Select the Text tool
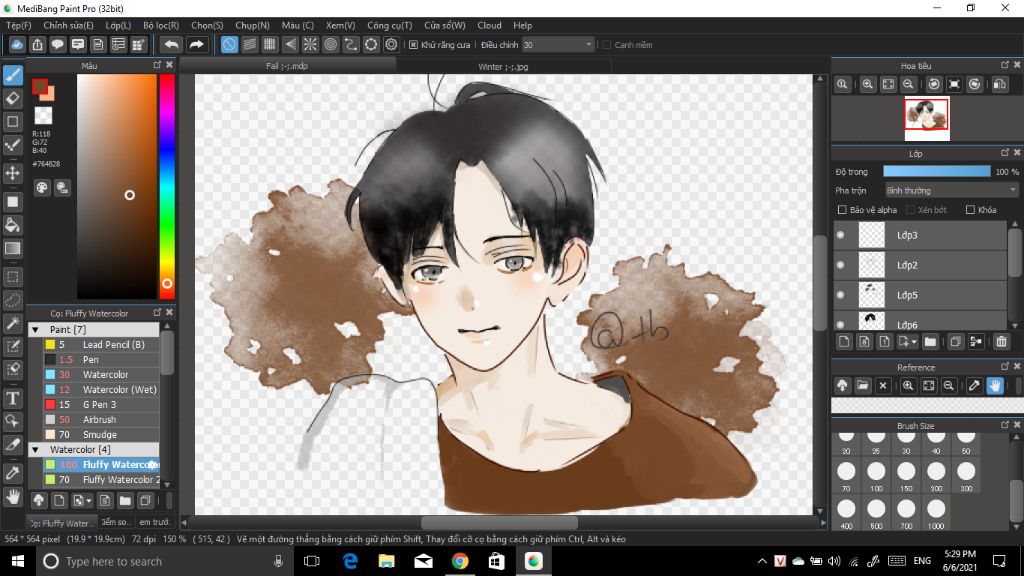Image resolution: width=1024 pixels, height=576 pixels. pos(12,398)
